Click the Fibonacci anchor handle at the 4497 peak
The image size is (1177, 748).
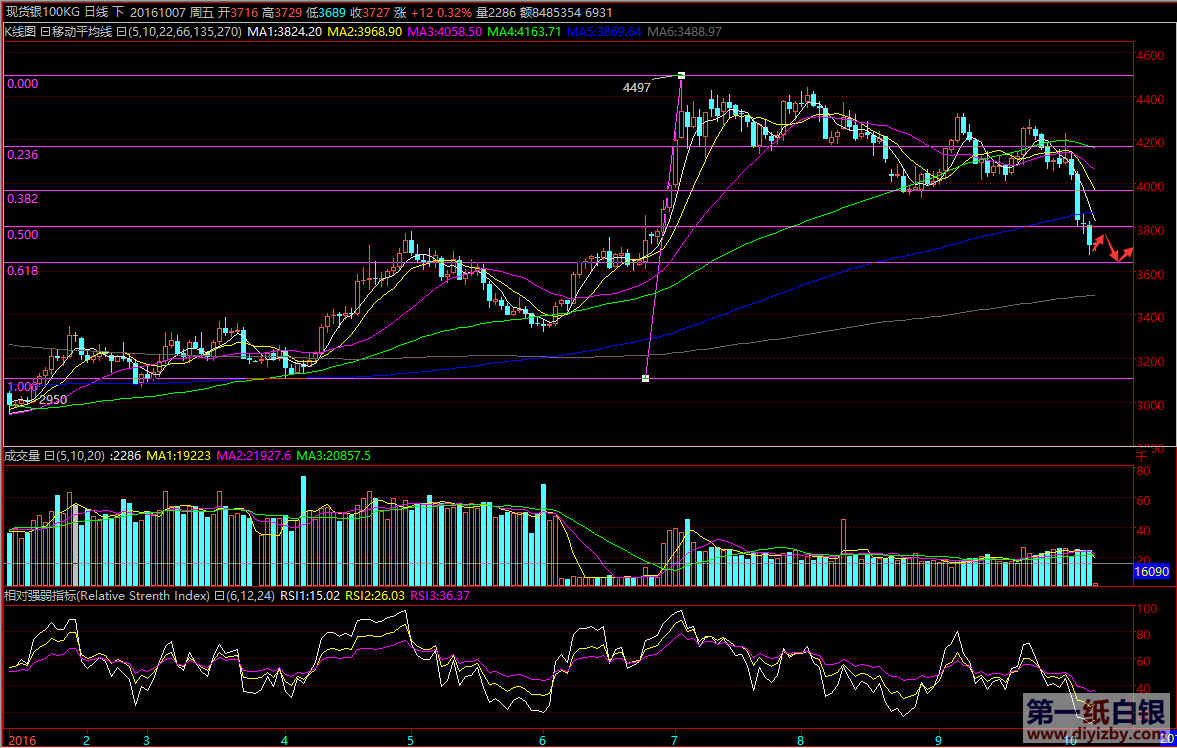pos(681,76)
